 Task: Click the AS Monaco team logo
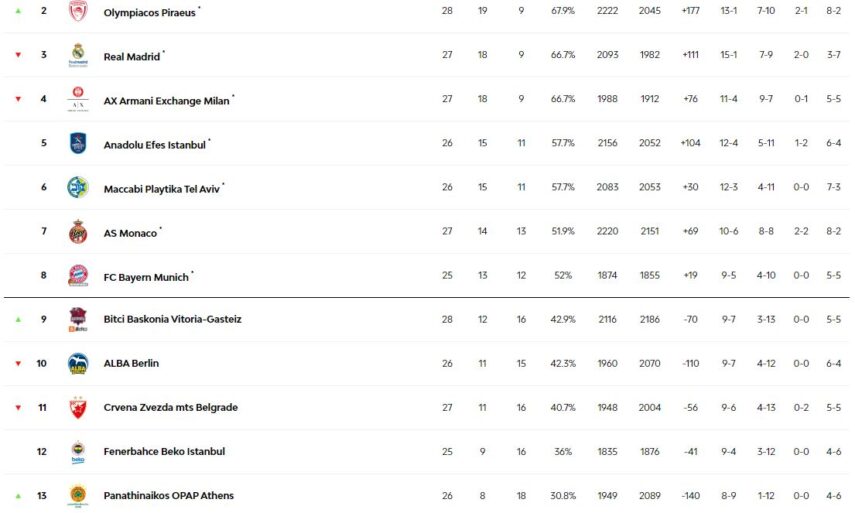click(x=78, y=232)
